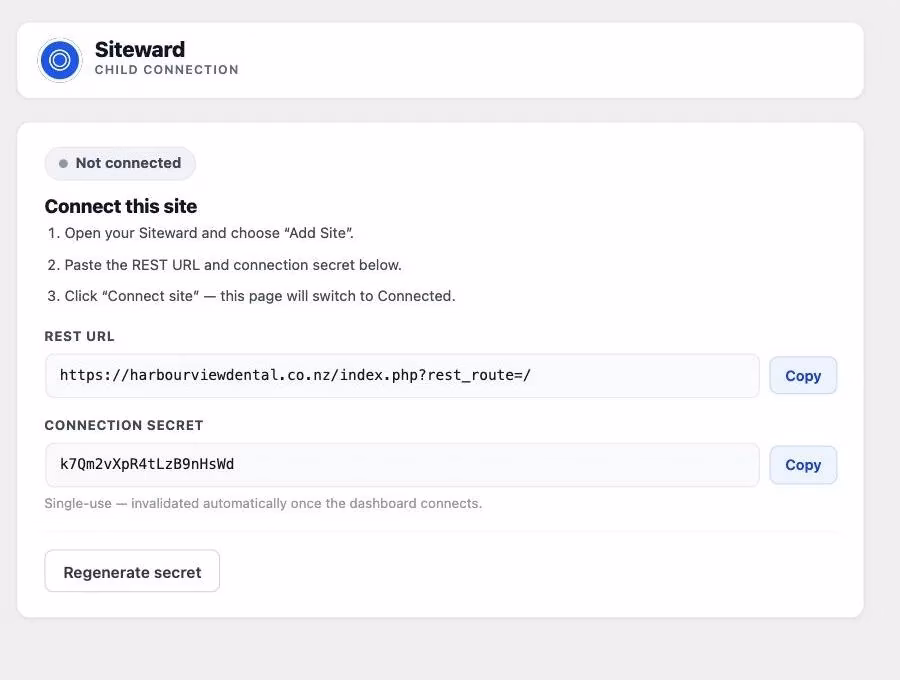Click the Regenerate secret button
Screen dimensions: 900x680
coord(132,572)
